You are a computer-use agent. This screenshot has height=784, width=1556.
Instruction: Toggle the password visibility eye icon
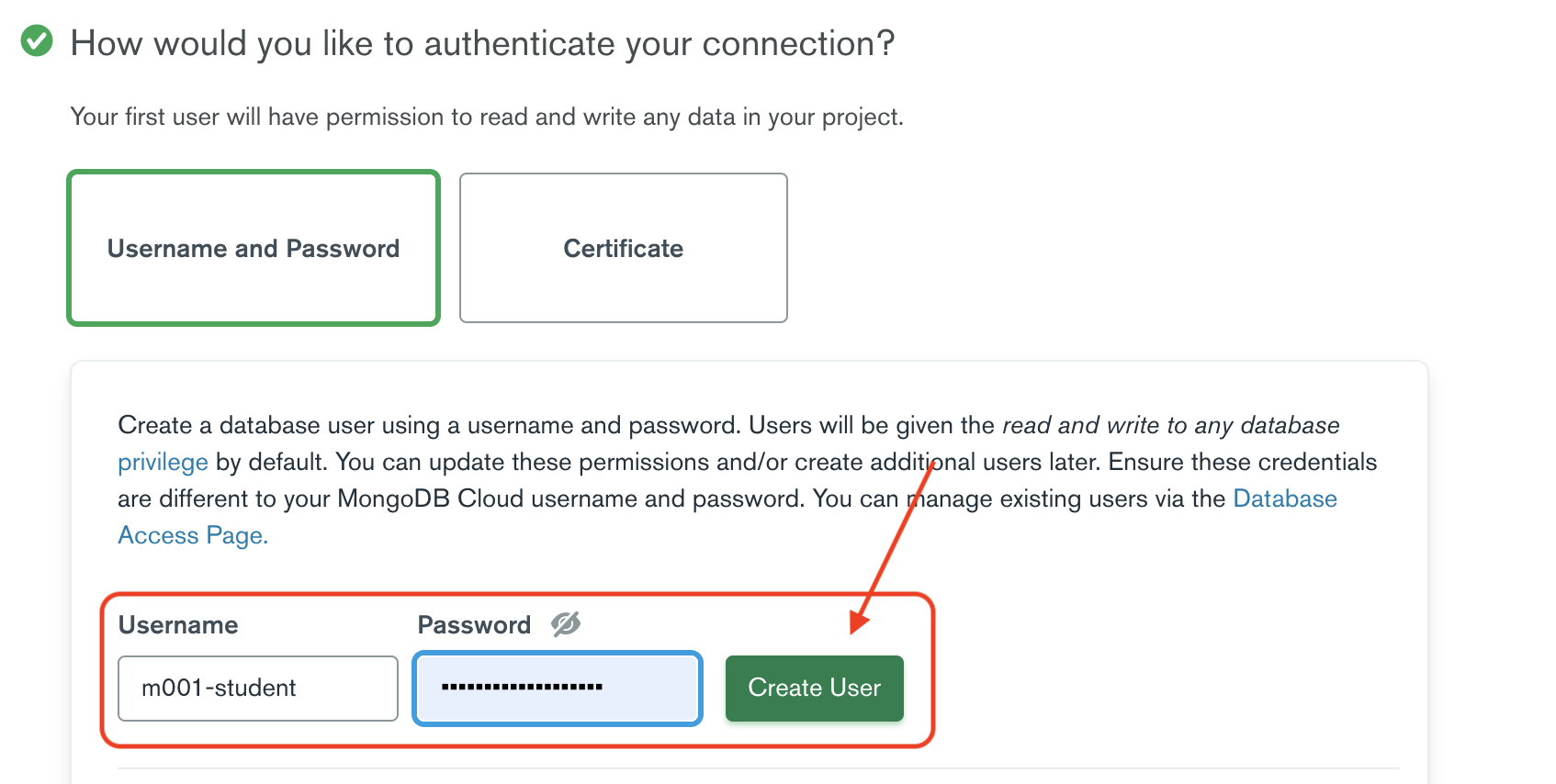point(566,624)
